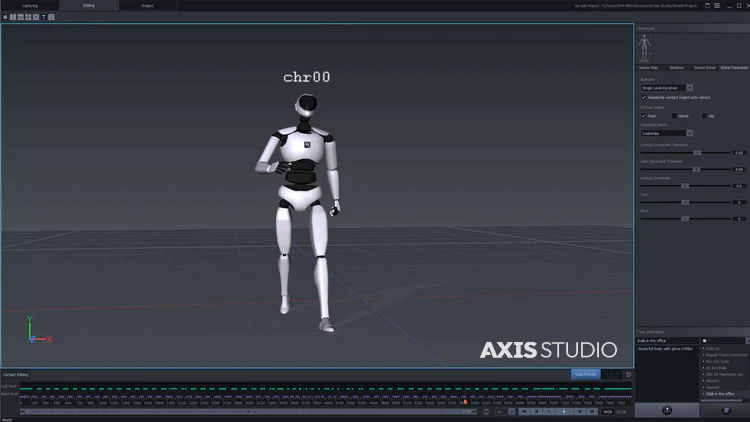Click the take name field 'Walk in the office'
The height and width of the screenshot is (422, 750).
coord(667,341)
